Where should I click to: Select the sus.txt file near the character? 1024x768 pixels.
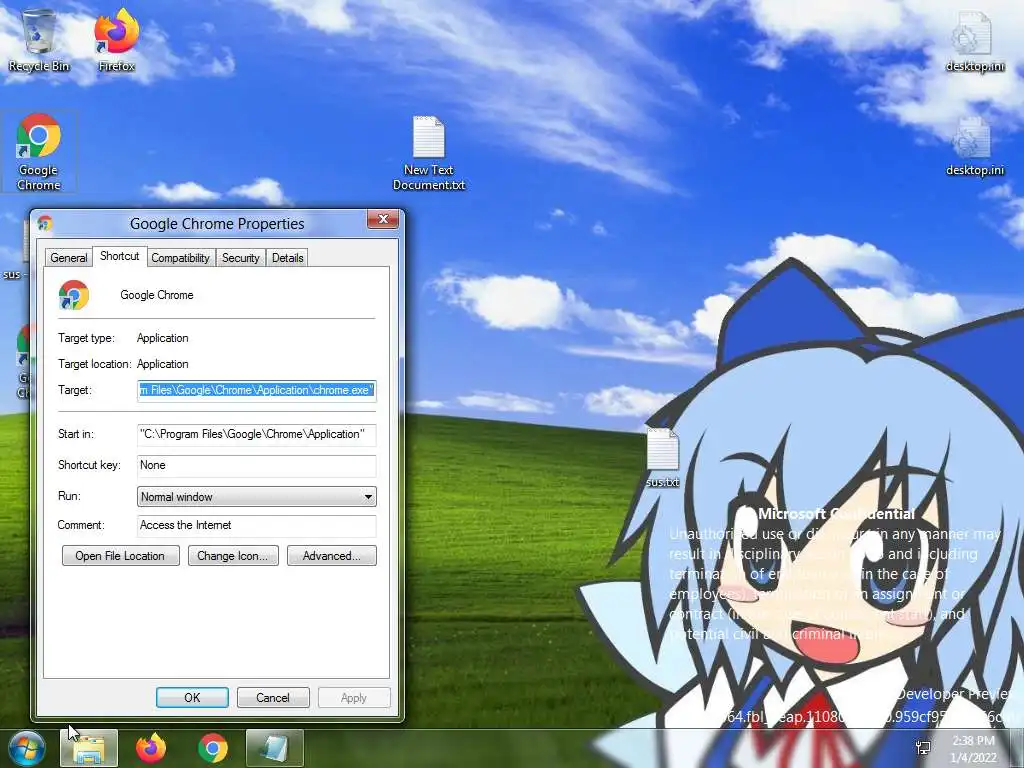[x=662, y=457]
